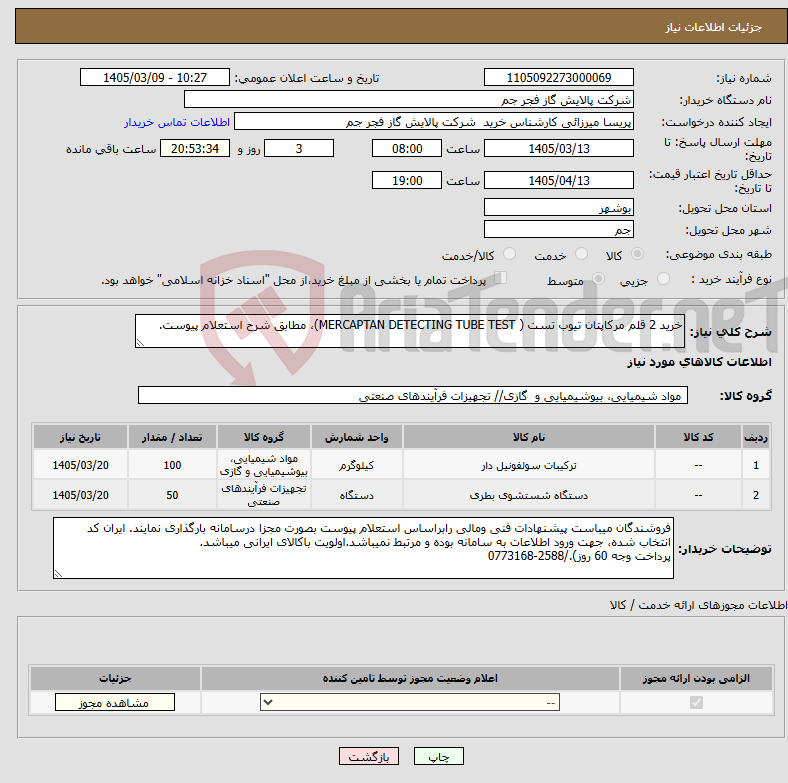Click the جزئیات اطلاعات نیاز page title
This screenshot has width=788, height=783.
pyautogui.click(x=713, y=27)
